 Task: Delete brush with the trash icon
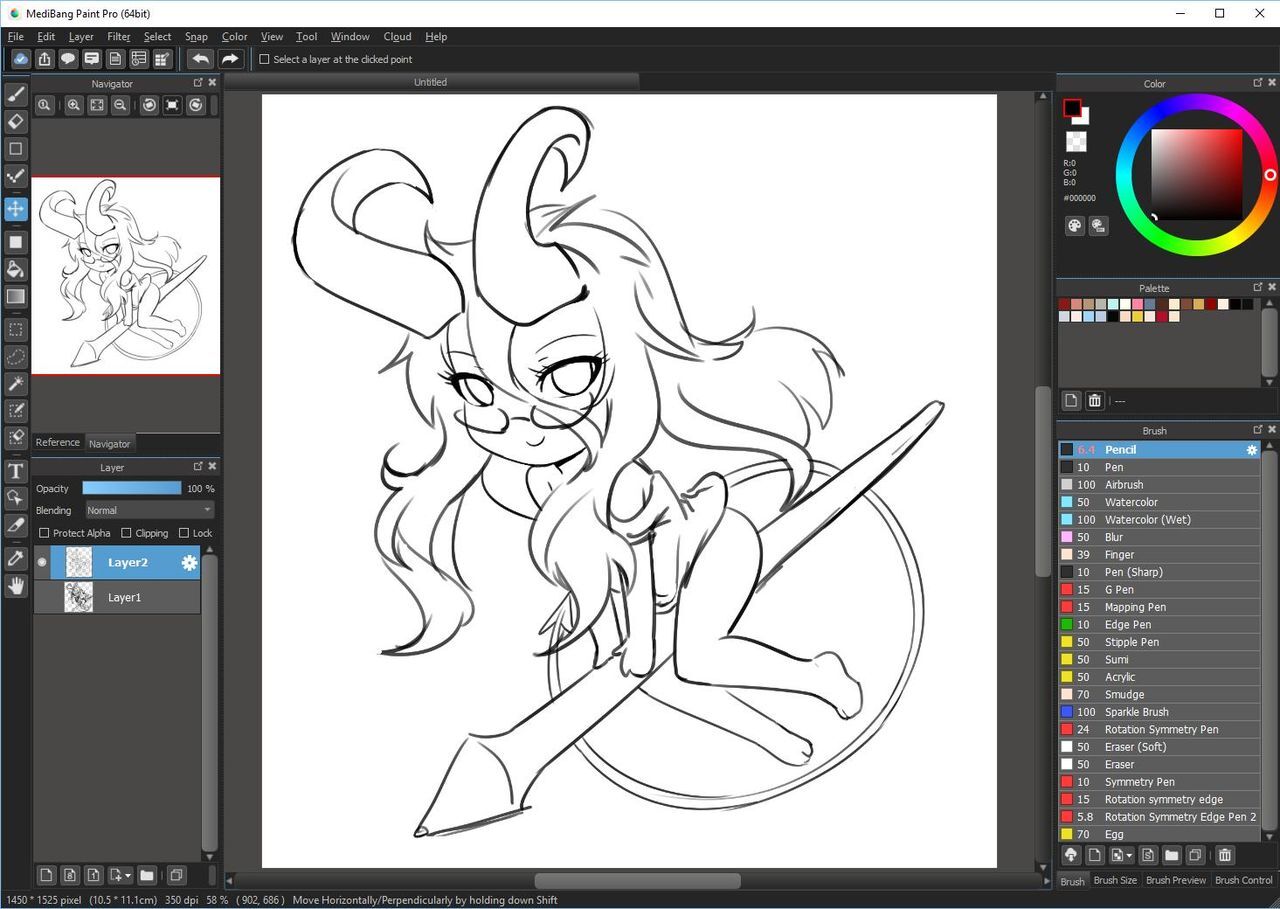(x=1225, y=855)
